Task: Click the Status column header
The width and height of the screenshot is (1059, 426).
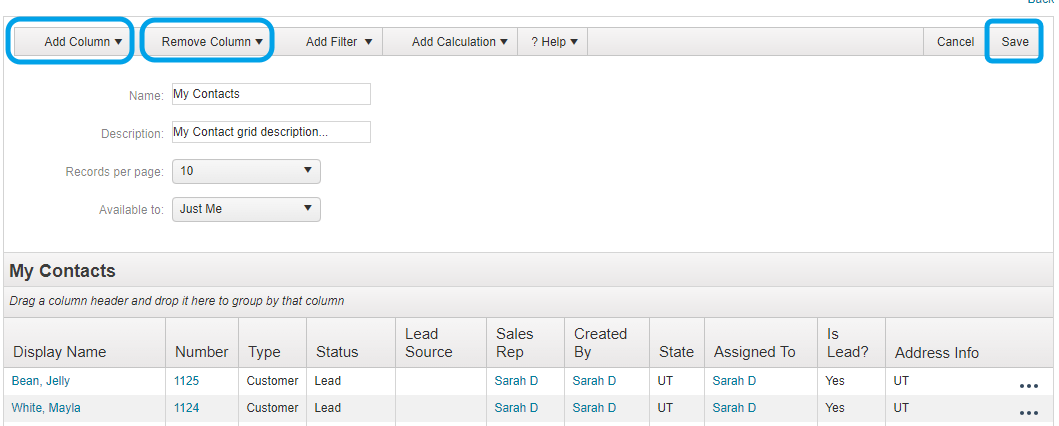Action: coord(351,343)
